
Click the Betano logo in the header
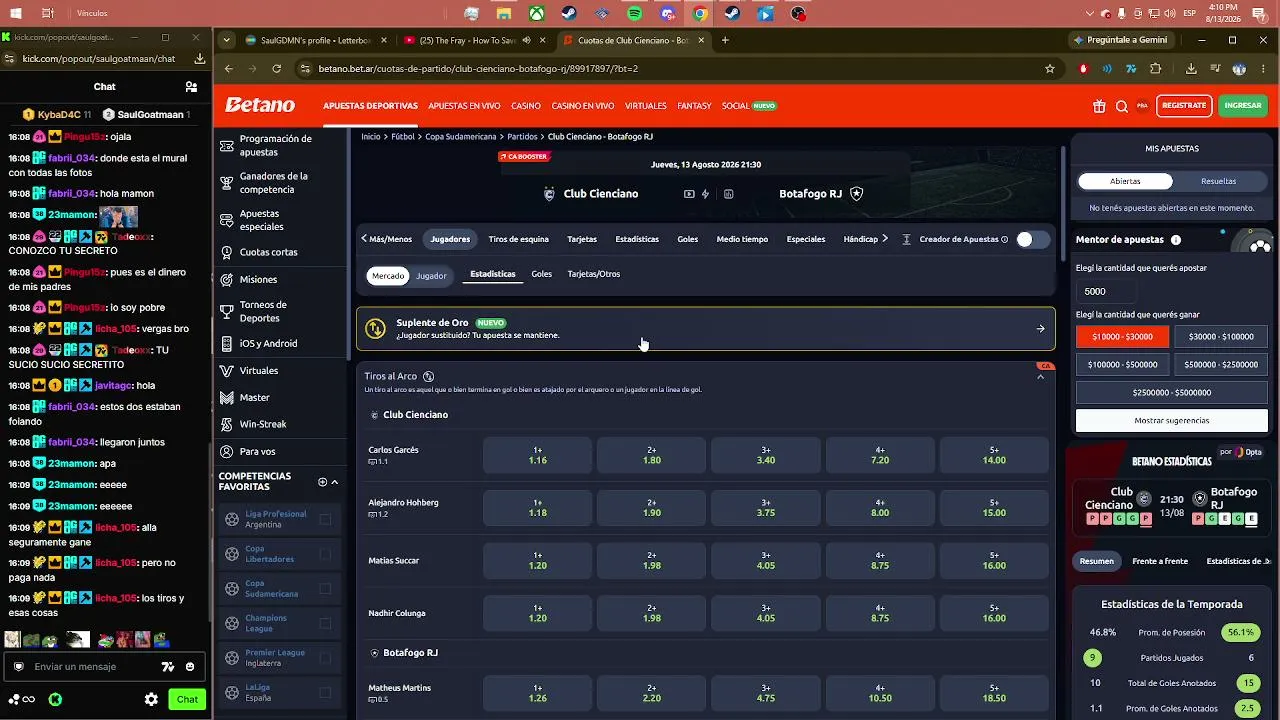coord(260,105)
